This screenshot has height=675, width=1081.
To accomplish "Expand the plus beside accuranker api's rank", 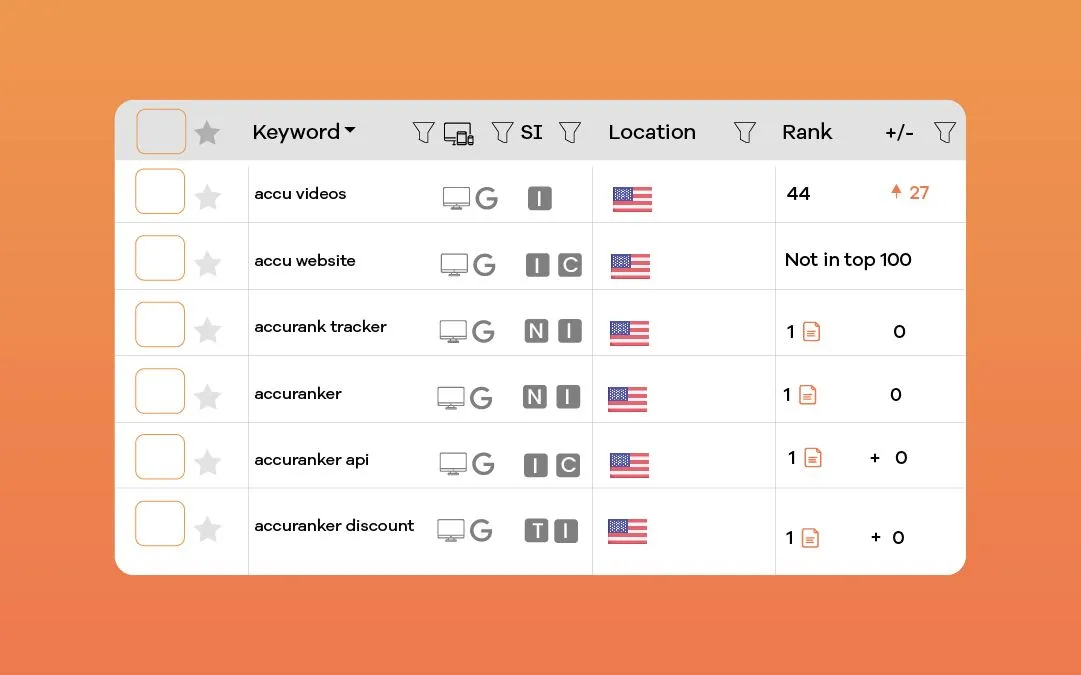I will tap(877, 457).
